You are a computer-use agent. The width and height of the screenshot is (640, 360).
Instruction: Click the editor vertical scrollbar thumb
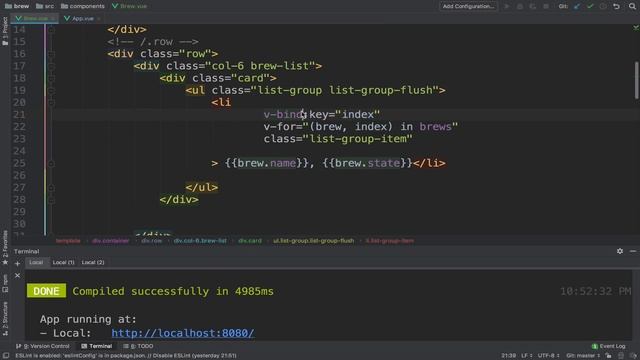coord(636,80)
